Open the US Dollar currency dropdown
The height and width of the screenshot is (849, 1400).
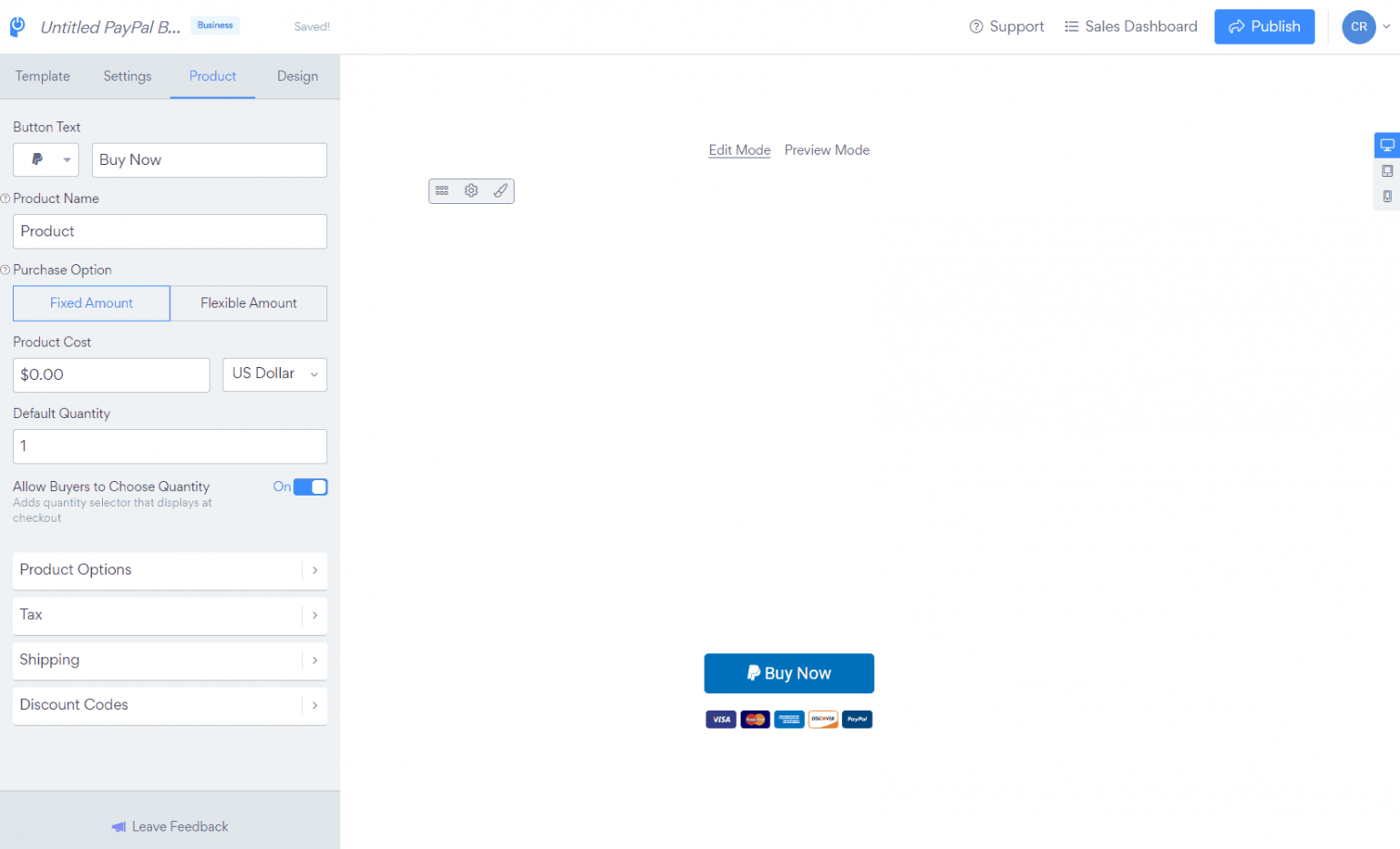[274, 374]
